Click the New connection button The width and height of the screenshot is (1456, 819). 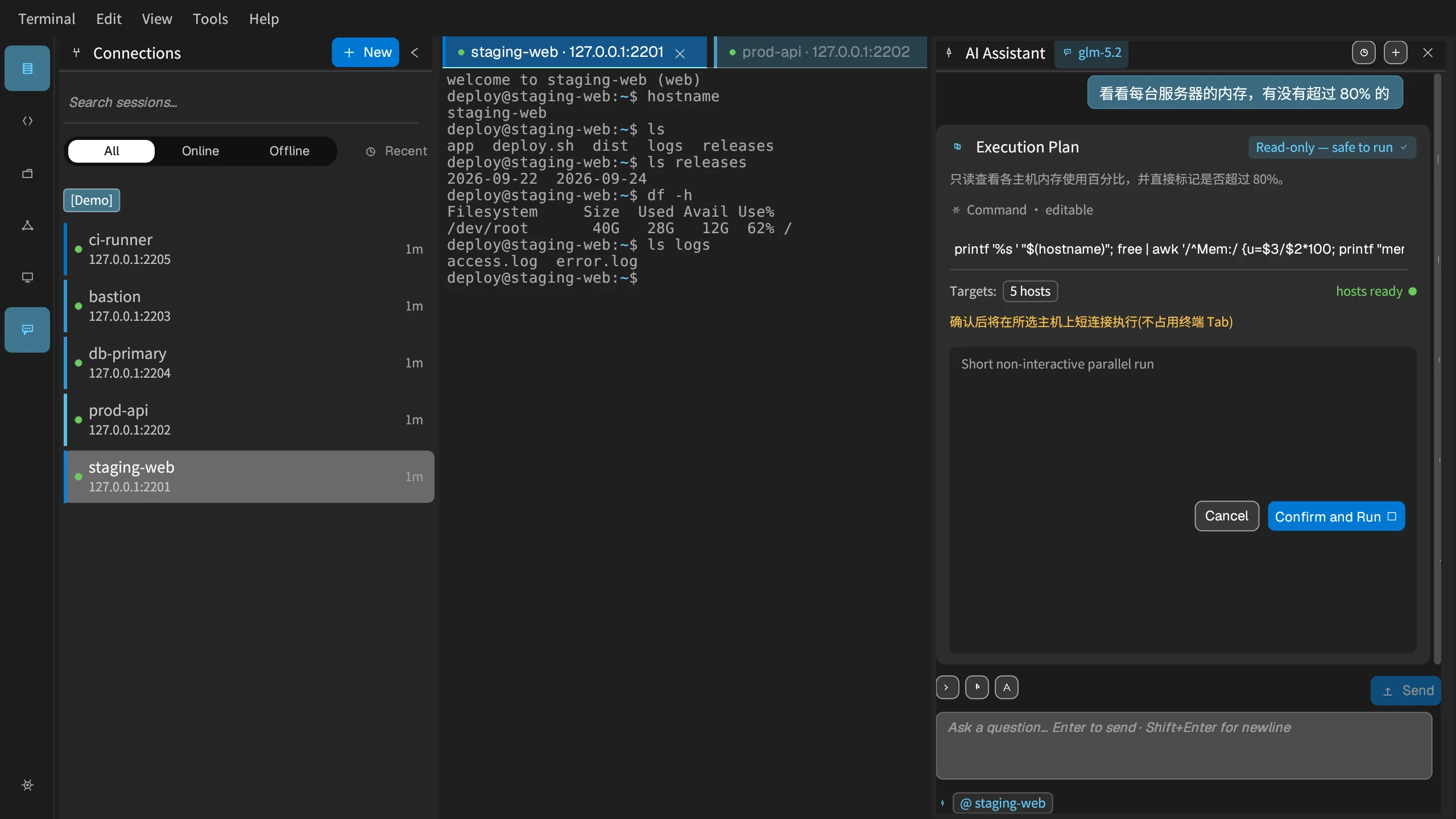[x=365, y=52]
